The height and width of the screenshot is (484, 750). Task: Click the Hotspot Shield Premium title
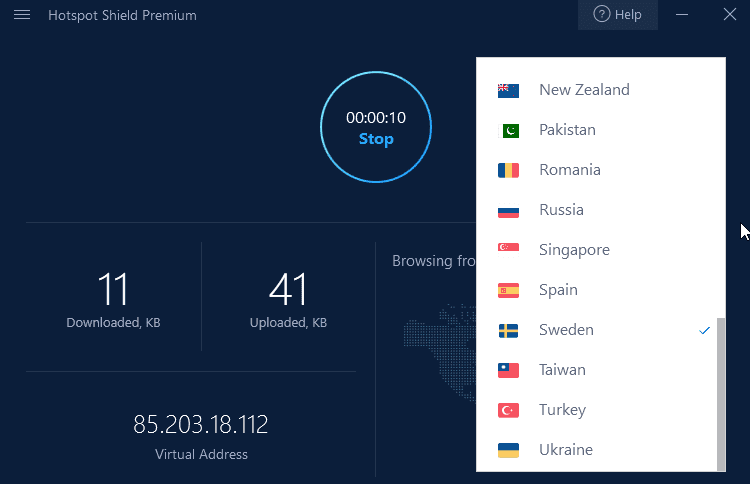pos(122,15)
